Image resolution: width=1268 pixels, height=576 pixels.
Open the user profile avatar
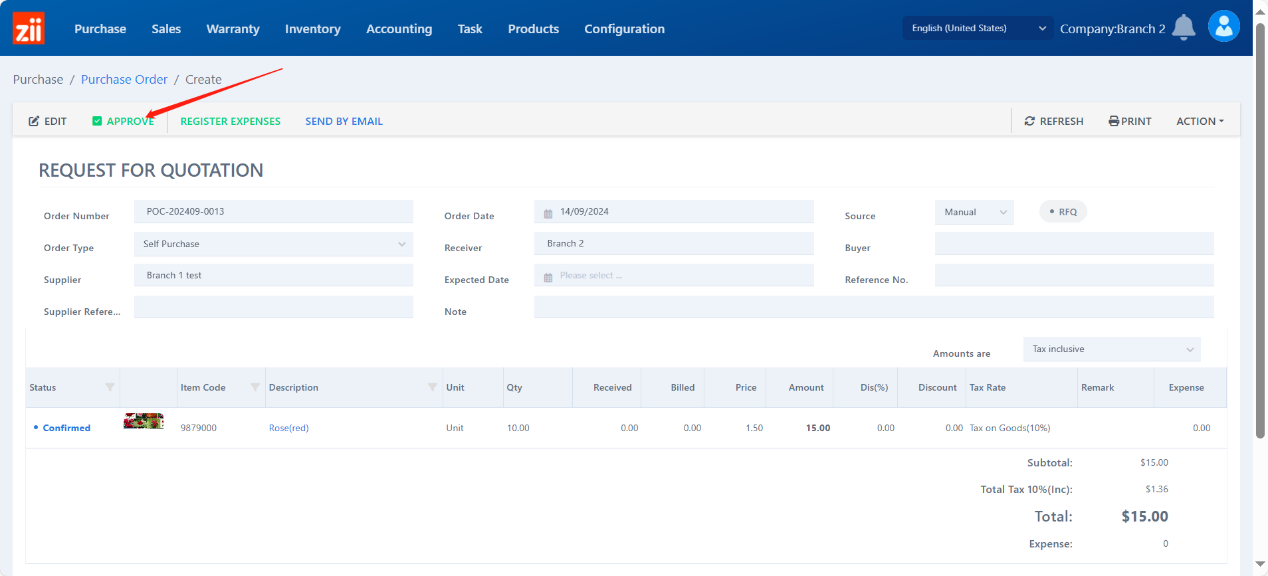coord(1224,26)
